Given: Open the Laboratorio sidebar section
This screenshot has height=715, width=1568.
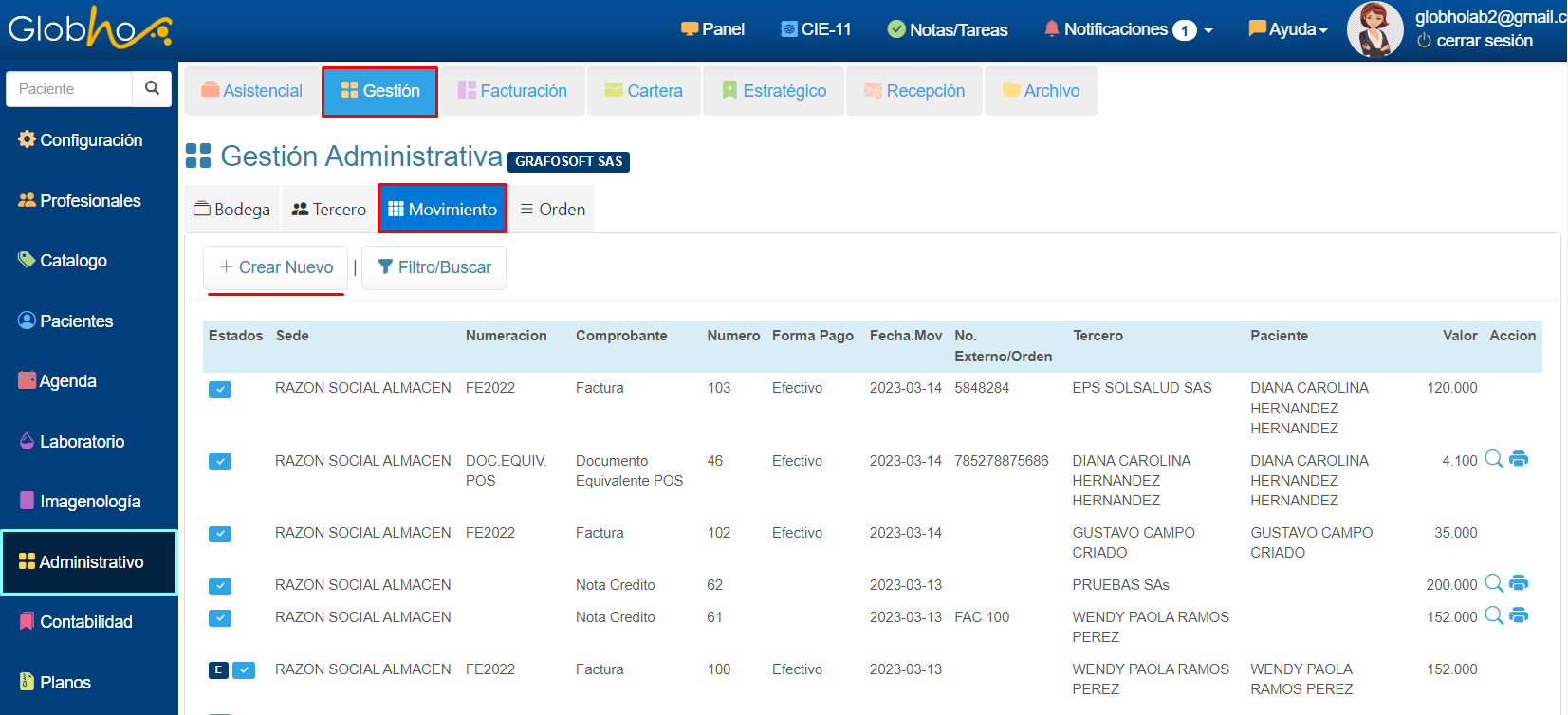Looking at the screenshot, I should pyautogui.click(x=82, y=442).
